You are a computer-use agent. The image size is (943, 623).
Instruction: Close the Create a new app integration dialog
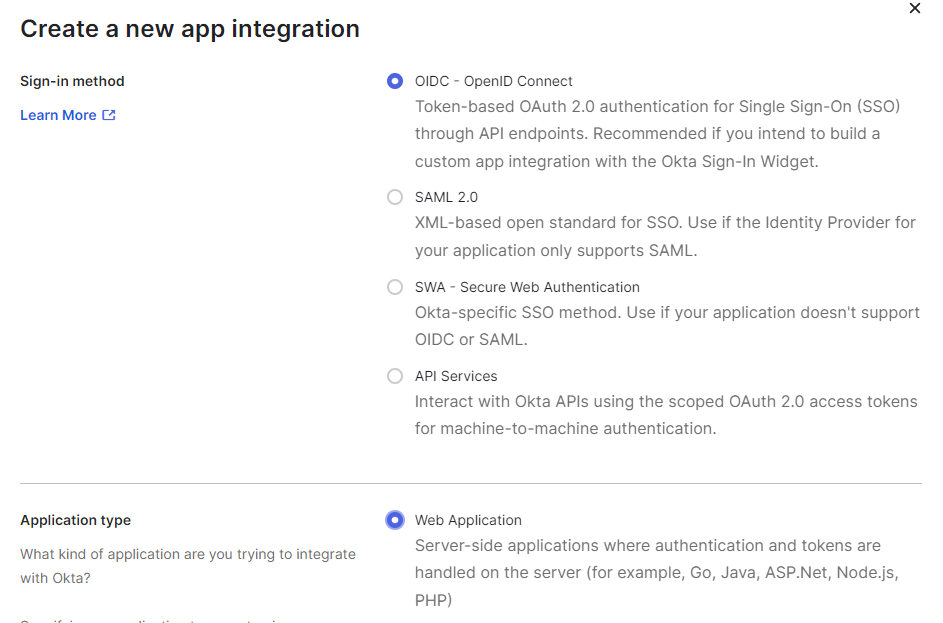coord(914,8)
